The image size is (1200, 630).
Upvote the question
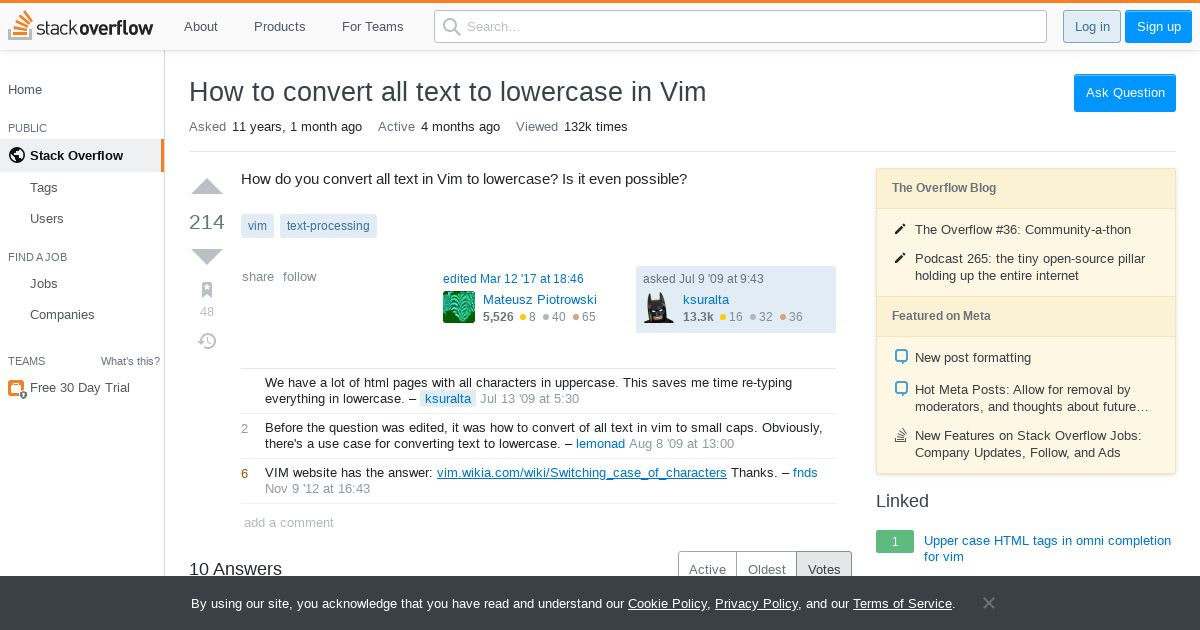[207, 187]
